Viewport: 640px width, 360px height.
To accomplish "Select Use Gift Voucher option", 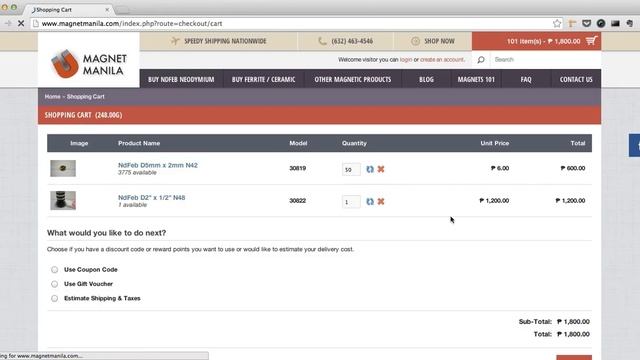I will 55,284.
